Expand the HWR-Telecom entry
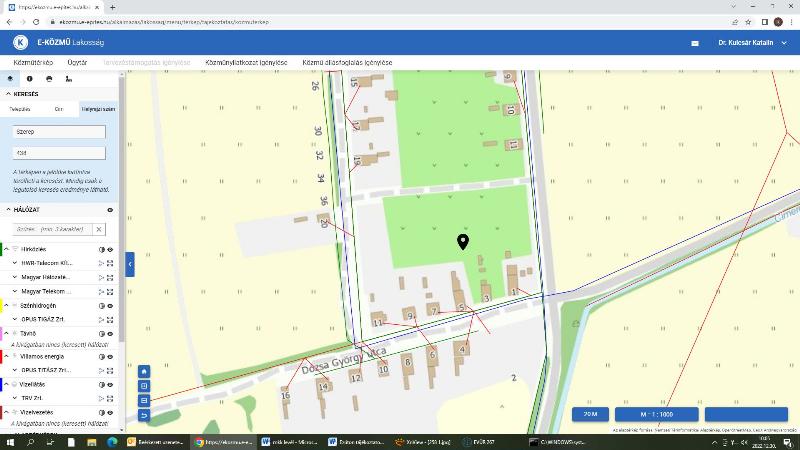 pyautogui.click(x=15, y=263)
